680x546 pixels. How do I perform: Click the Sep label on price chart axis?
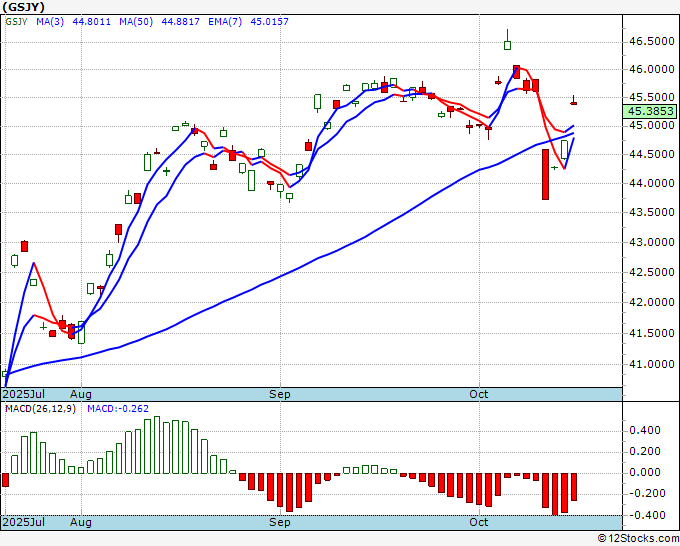click(280, 394)
